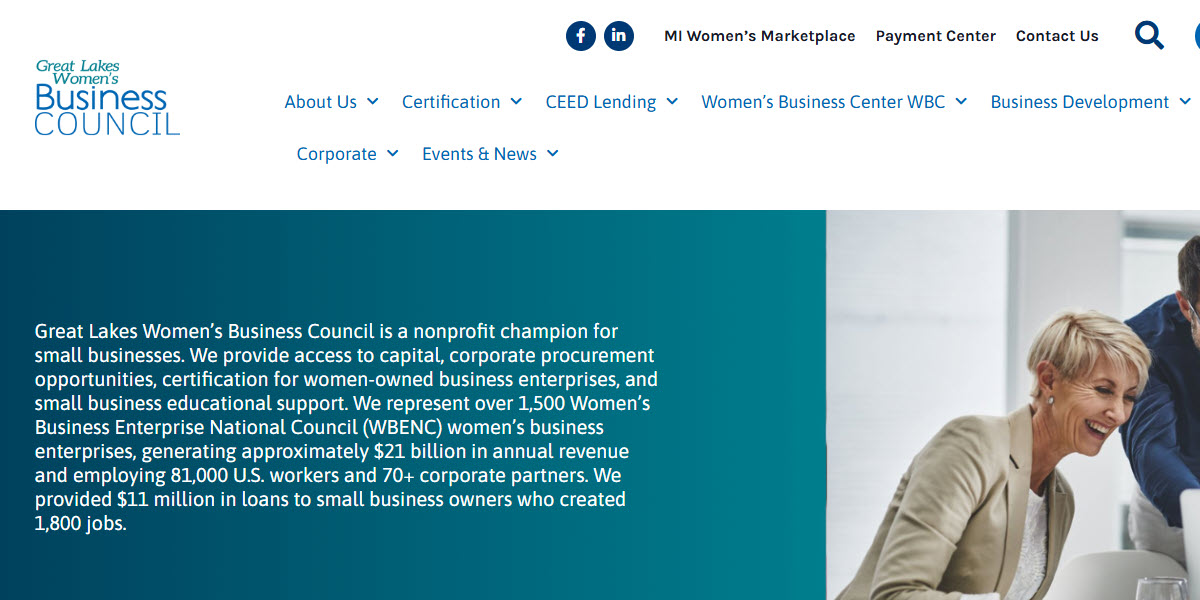1200x600 pixels.
Task: Select the Certification navigation label
Action: (451, 101)
